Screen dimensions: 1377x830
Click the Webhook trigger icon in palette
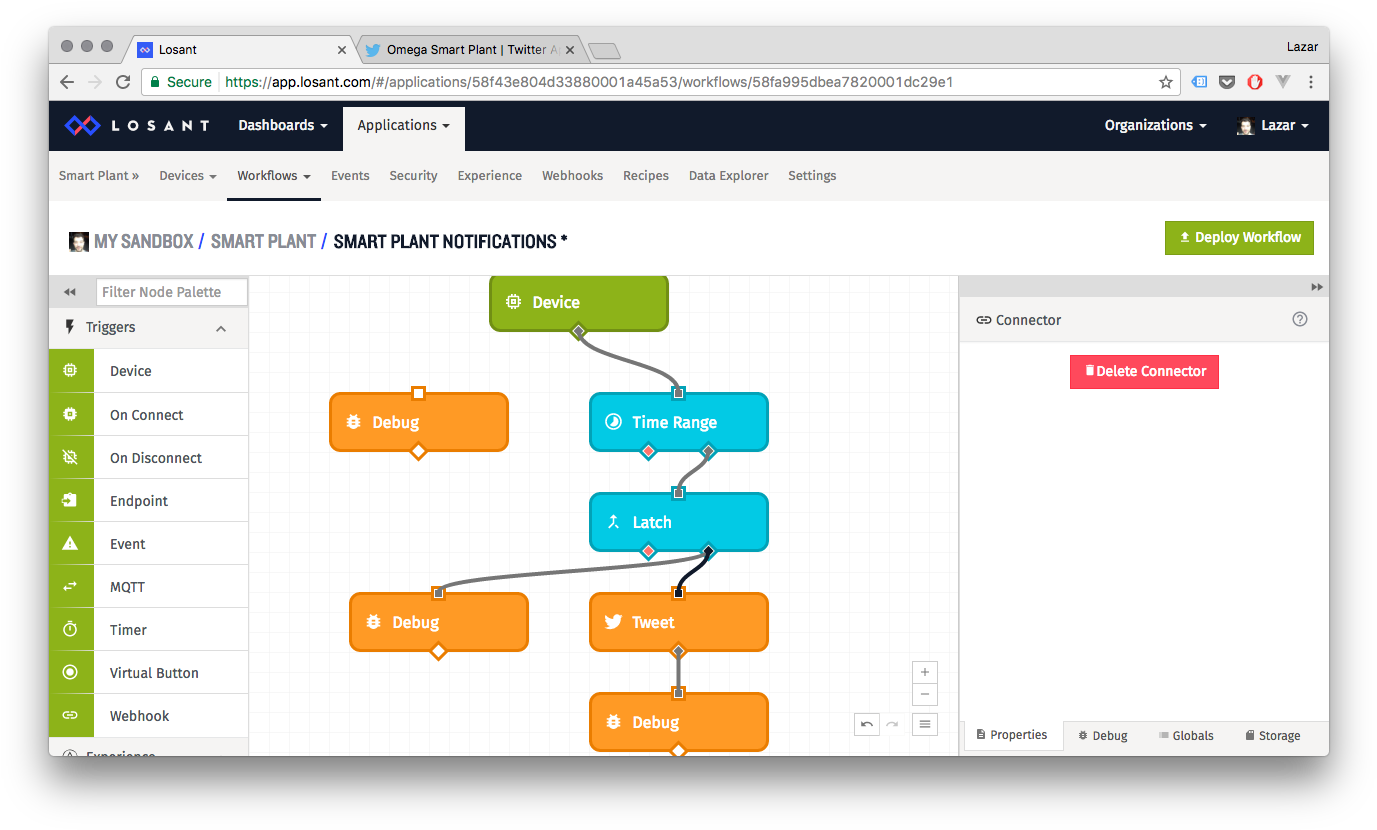(x=70, y=716)
